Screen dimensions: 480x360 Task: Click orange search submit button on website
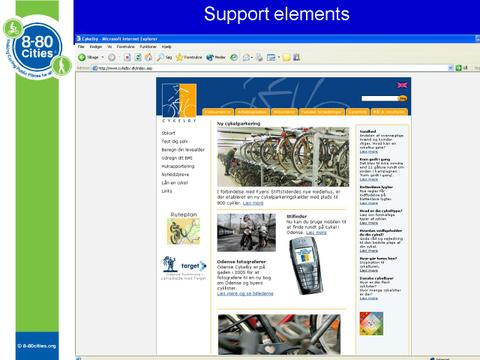pos(403,98)
